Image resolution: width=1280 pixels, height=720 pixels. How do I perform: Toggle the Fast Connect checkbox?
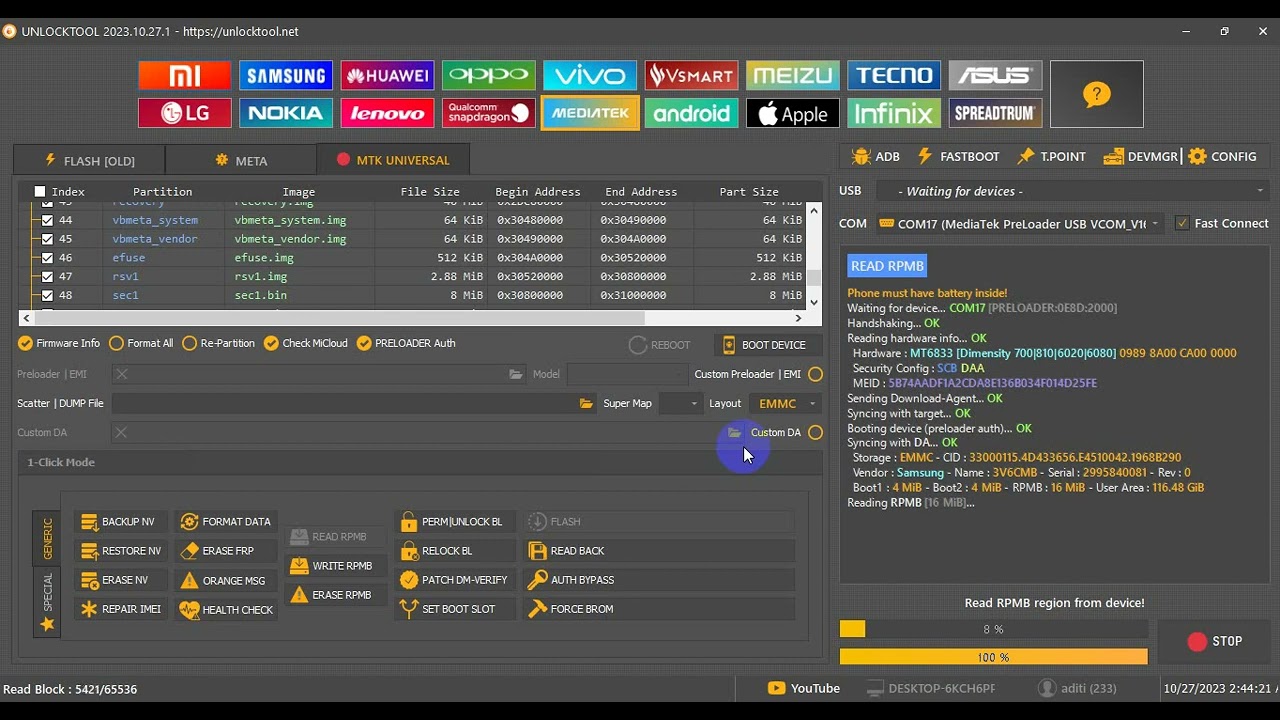[1182, 224]
